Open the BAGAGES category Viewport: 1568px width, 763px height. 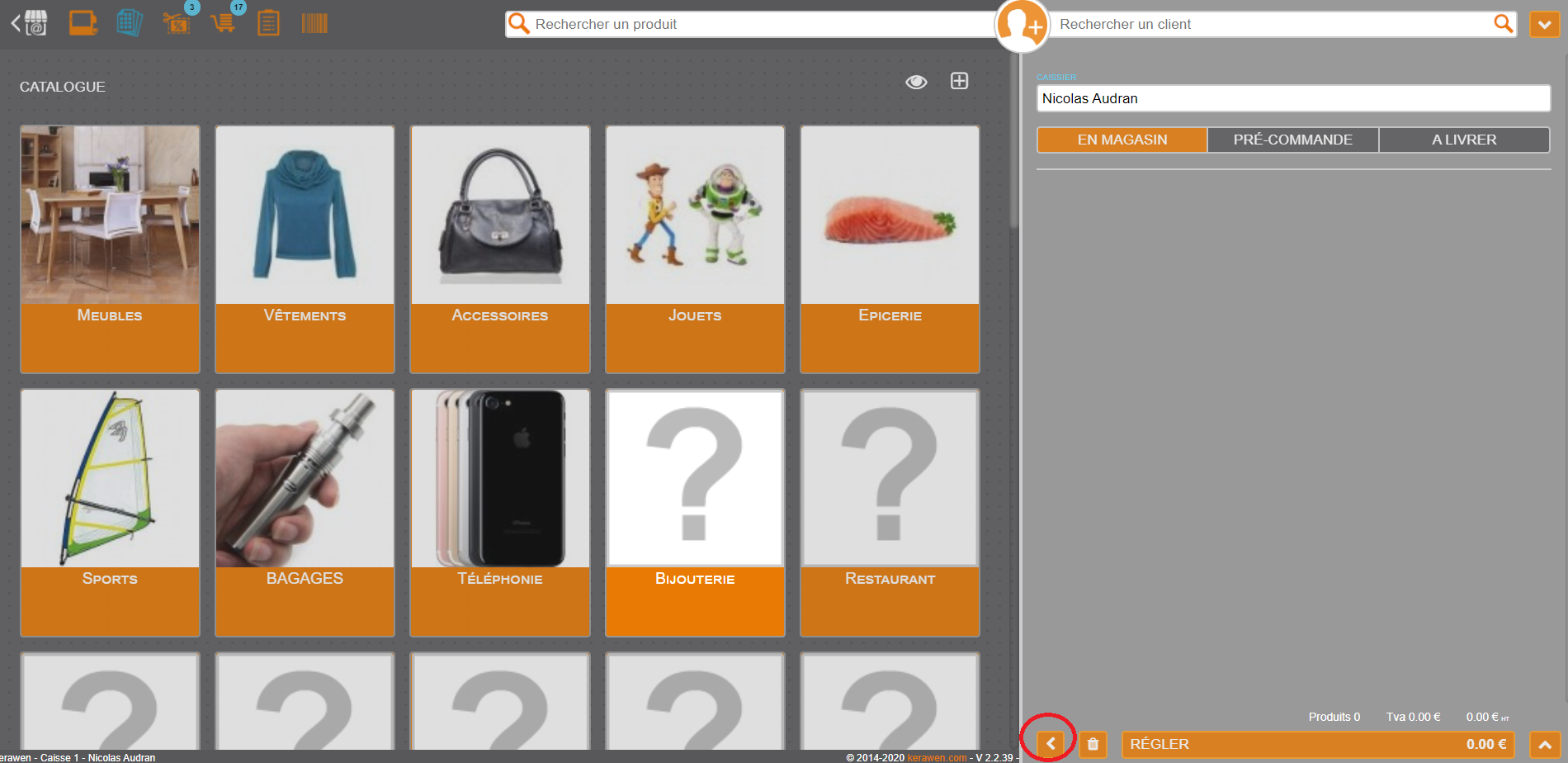[x=305, y=513]
